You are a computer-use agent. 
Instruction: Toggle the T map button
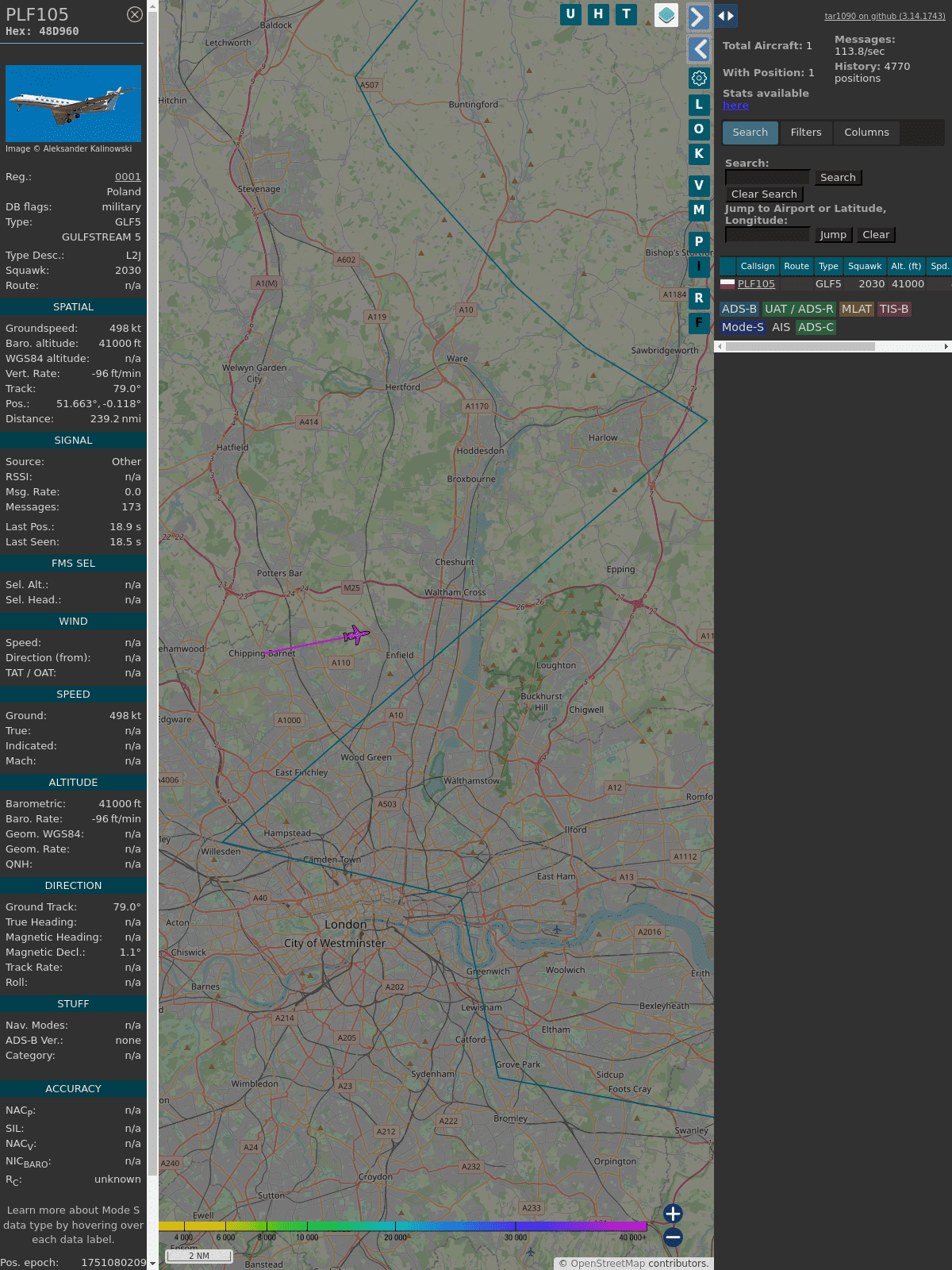pyautogui.click(x=626, y=14)
